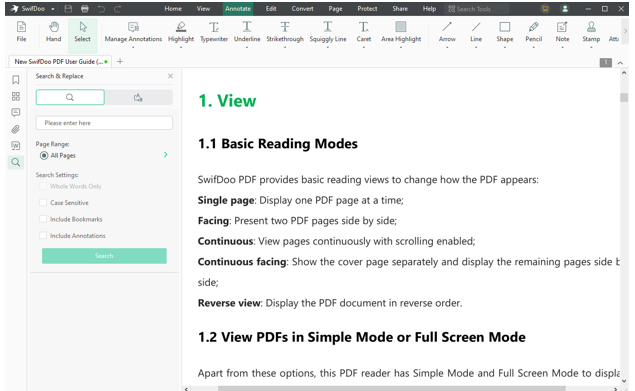This screenshot has height=391, width=635.
Task: Choose the Highlight tool
Action: tap(181, 32)
